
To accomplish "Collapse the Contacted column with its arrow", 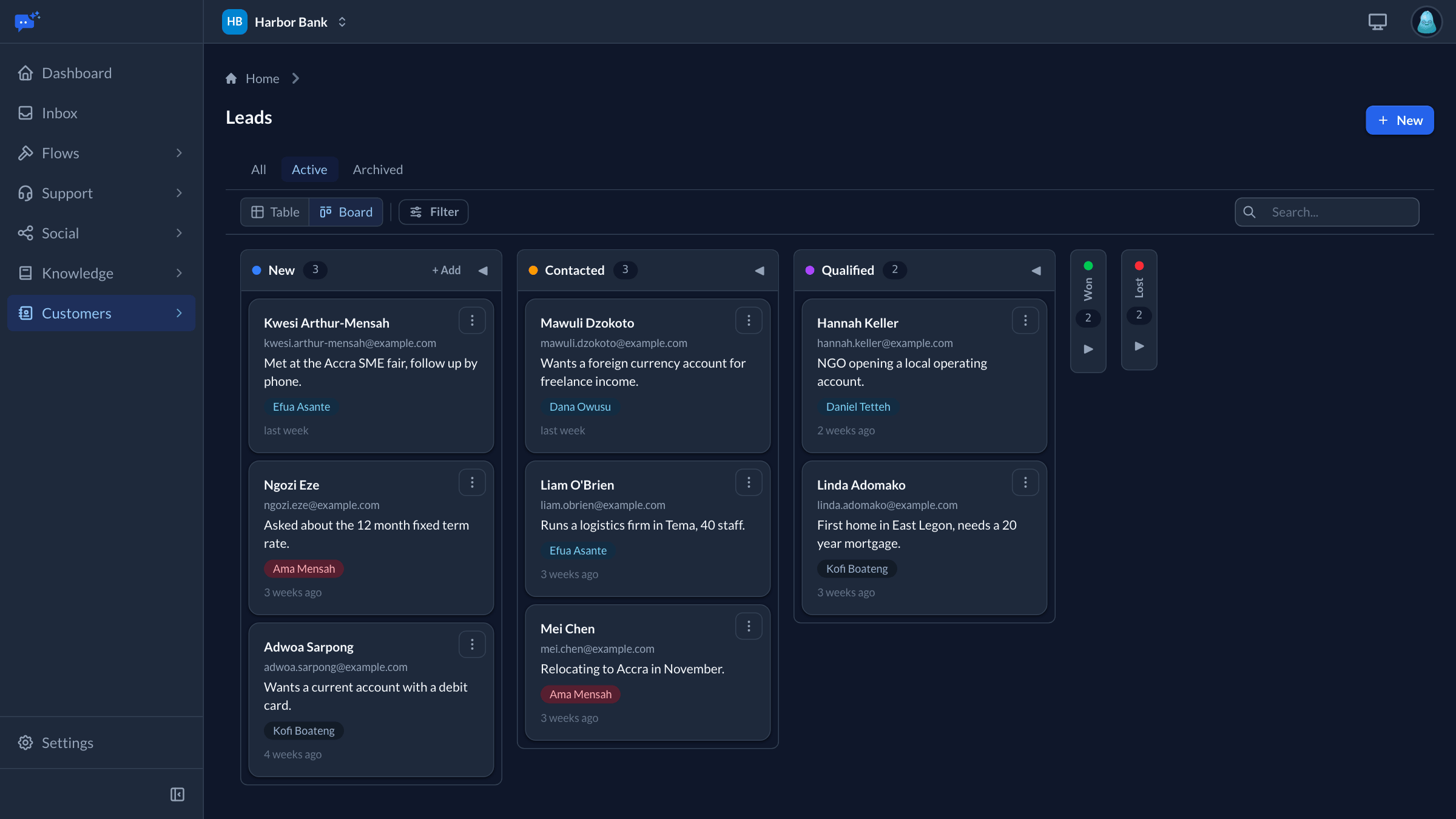I will [x=760, y=271].
